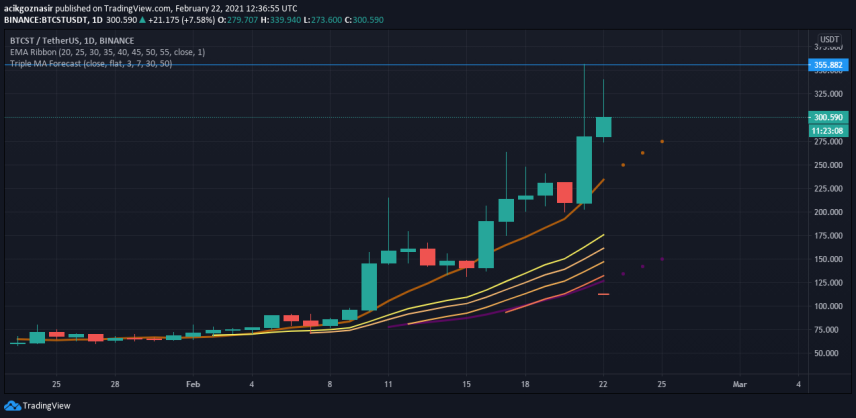The image size is (856, 418).
Task: Click the 300.590 current price label
Action: (828, 117)
